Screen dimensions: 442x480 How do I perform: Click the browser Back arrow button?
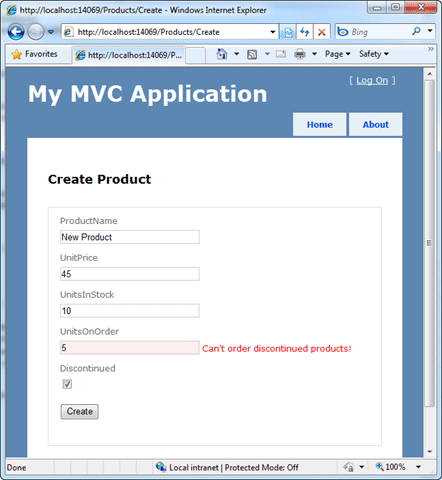tap(16, 32)
